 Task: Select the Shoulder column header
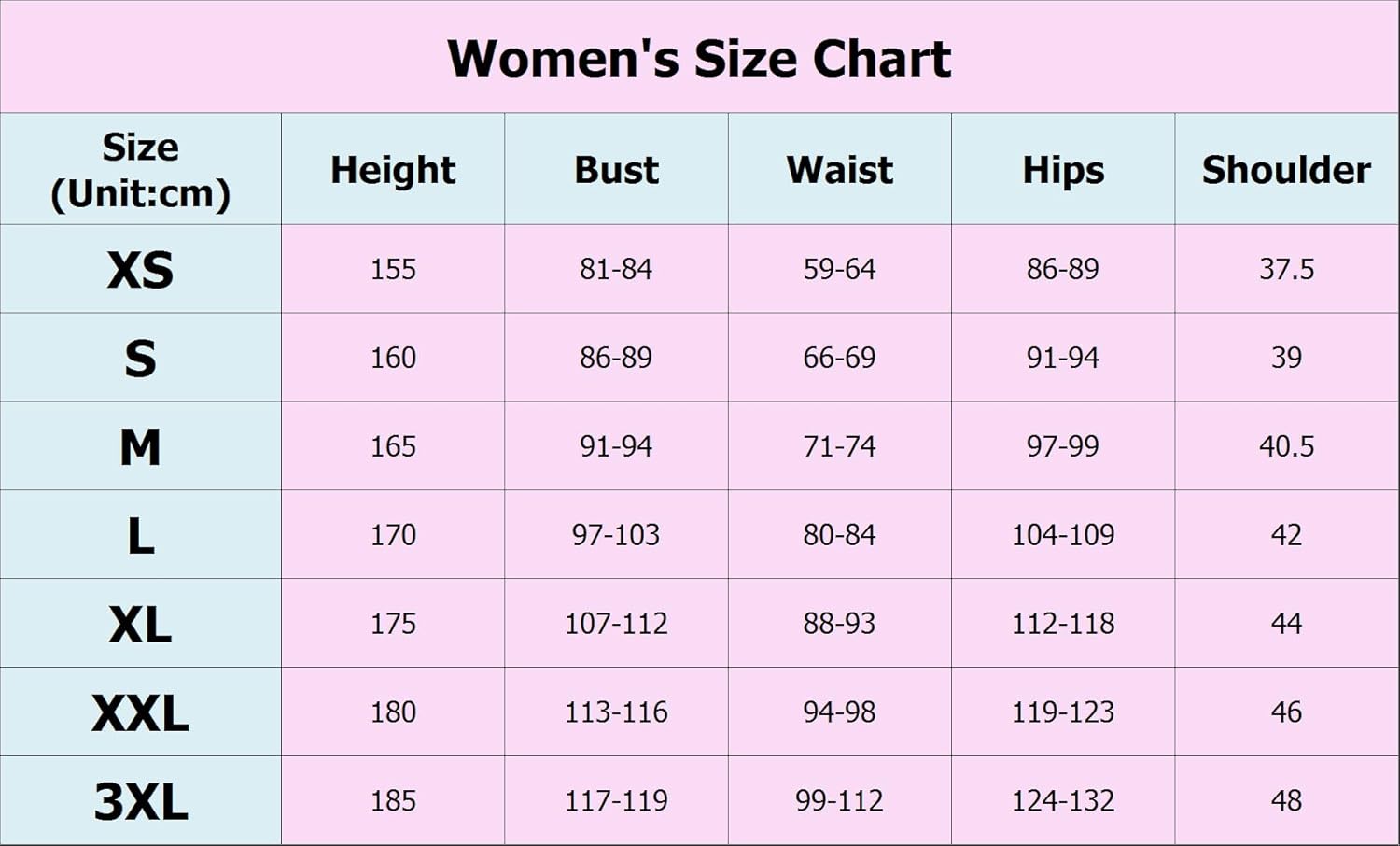(1286, 170)
